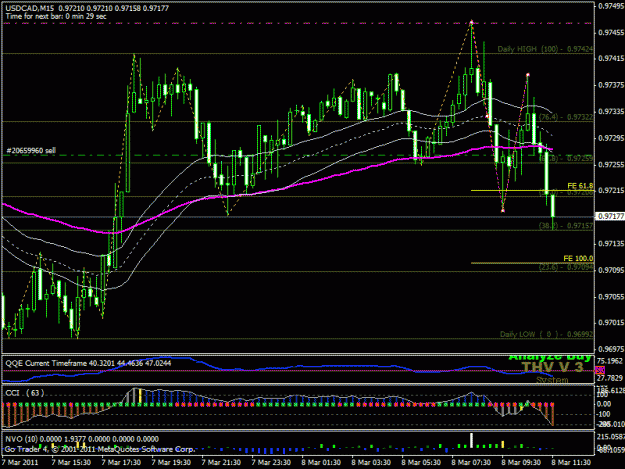Select the '(76.4) - 0.97322' Fibonacci label
Image resolution: width=625 pixels, height=469 pixels.
click(x=566, y=117)
